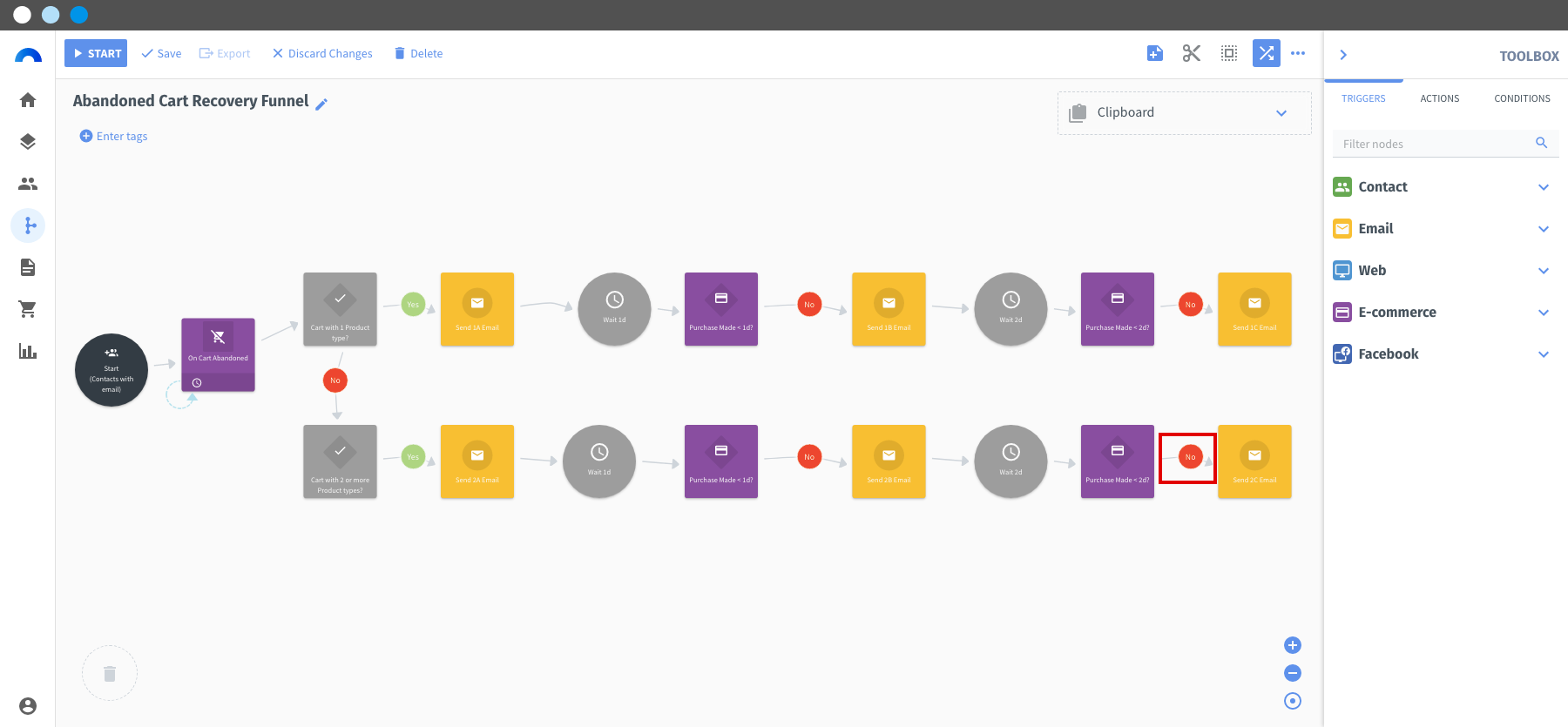Click the add new page icon
1568x727 pixels.
(1155, 53)
